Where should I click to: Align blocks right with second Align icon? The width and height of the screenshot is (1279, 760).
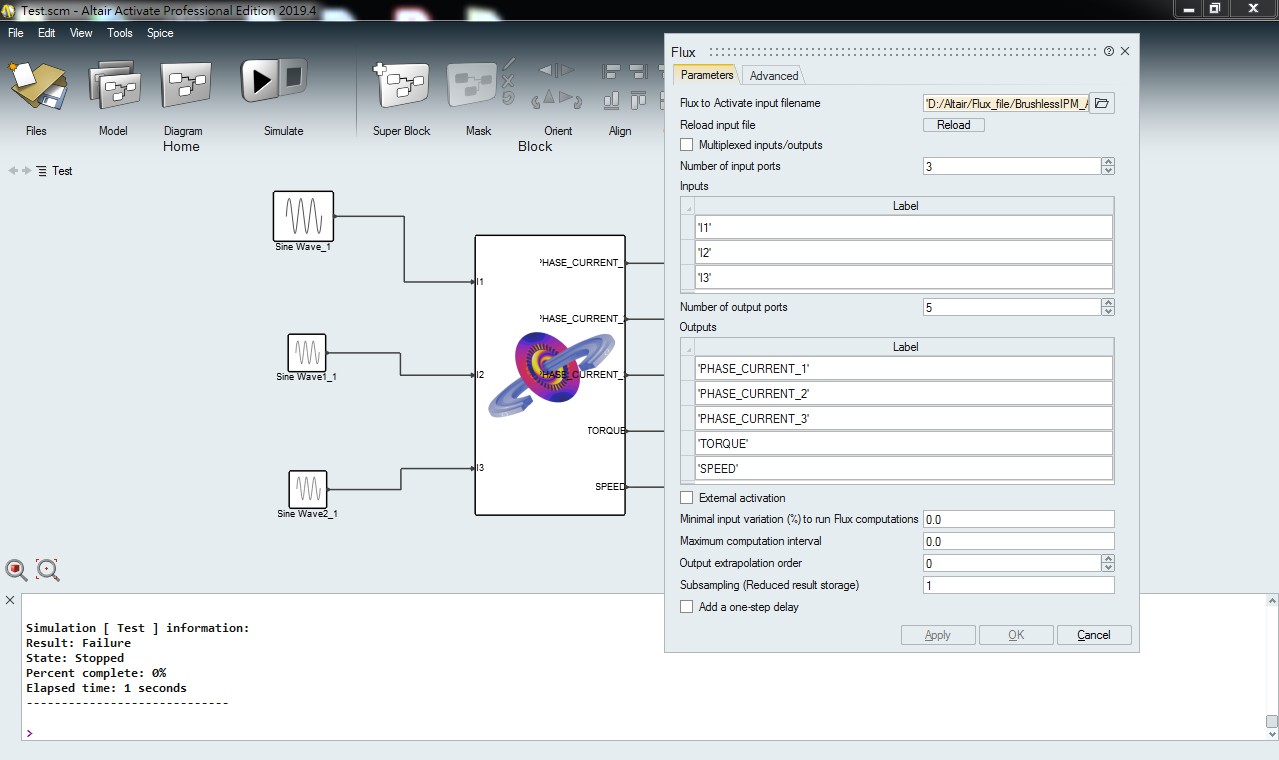(638, 72)
